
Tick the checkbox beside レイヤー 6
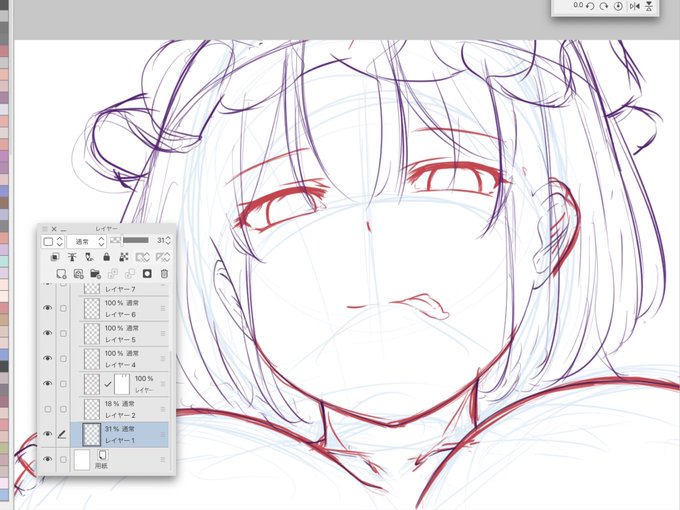63,308
